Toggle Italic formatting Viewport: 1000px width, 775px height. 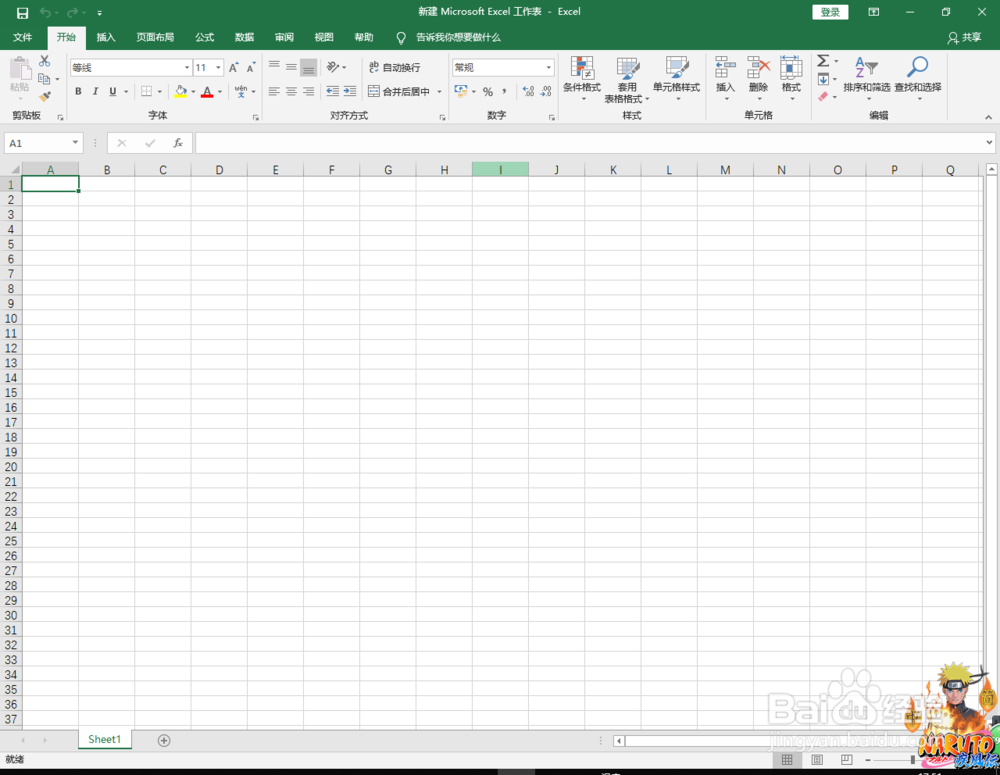pyautogui.click(x=96, y=91)
